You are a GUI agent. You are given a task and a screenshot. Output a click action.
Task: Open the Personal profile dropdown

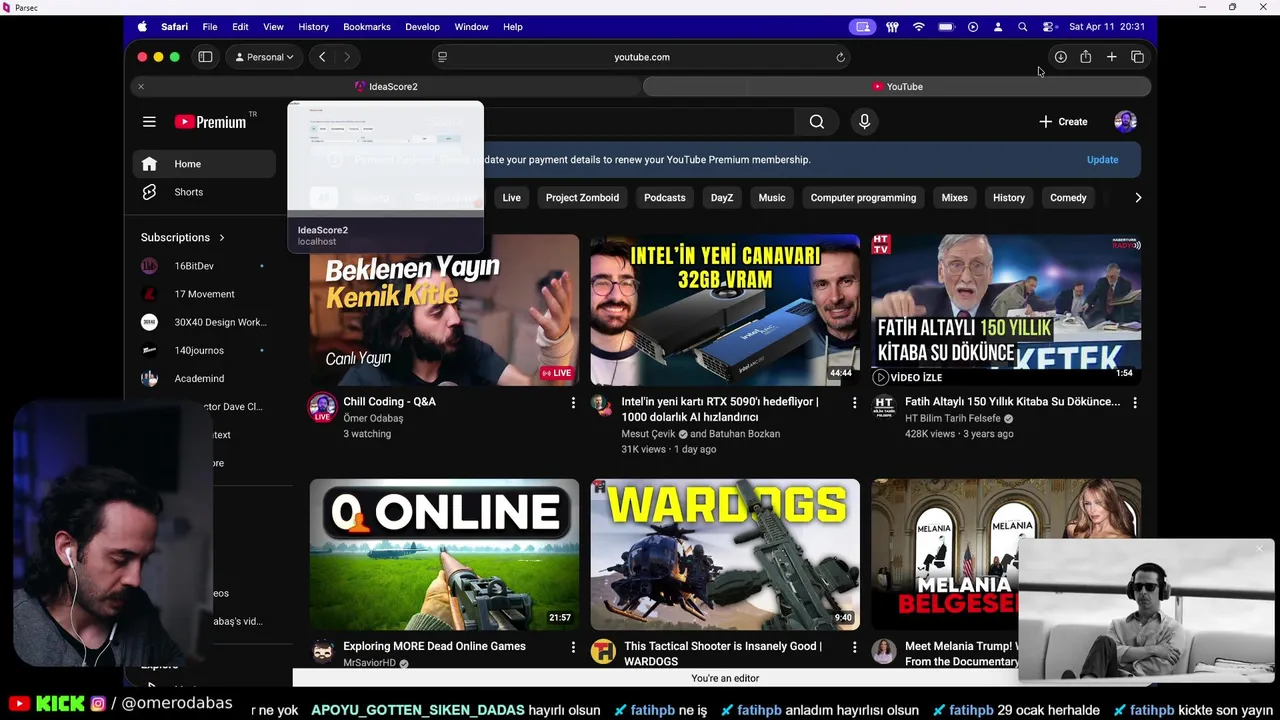[265, 57]
